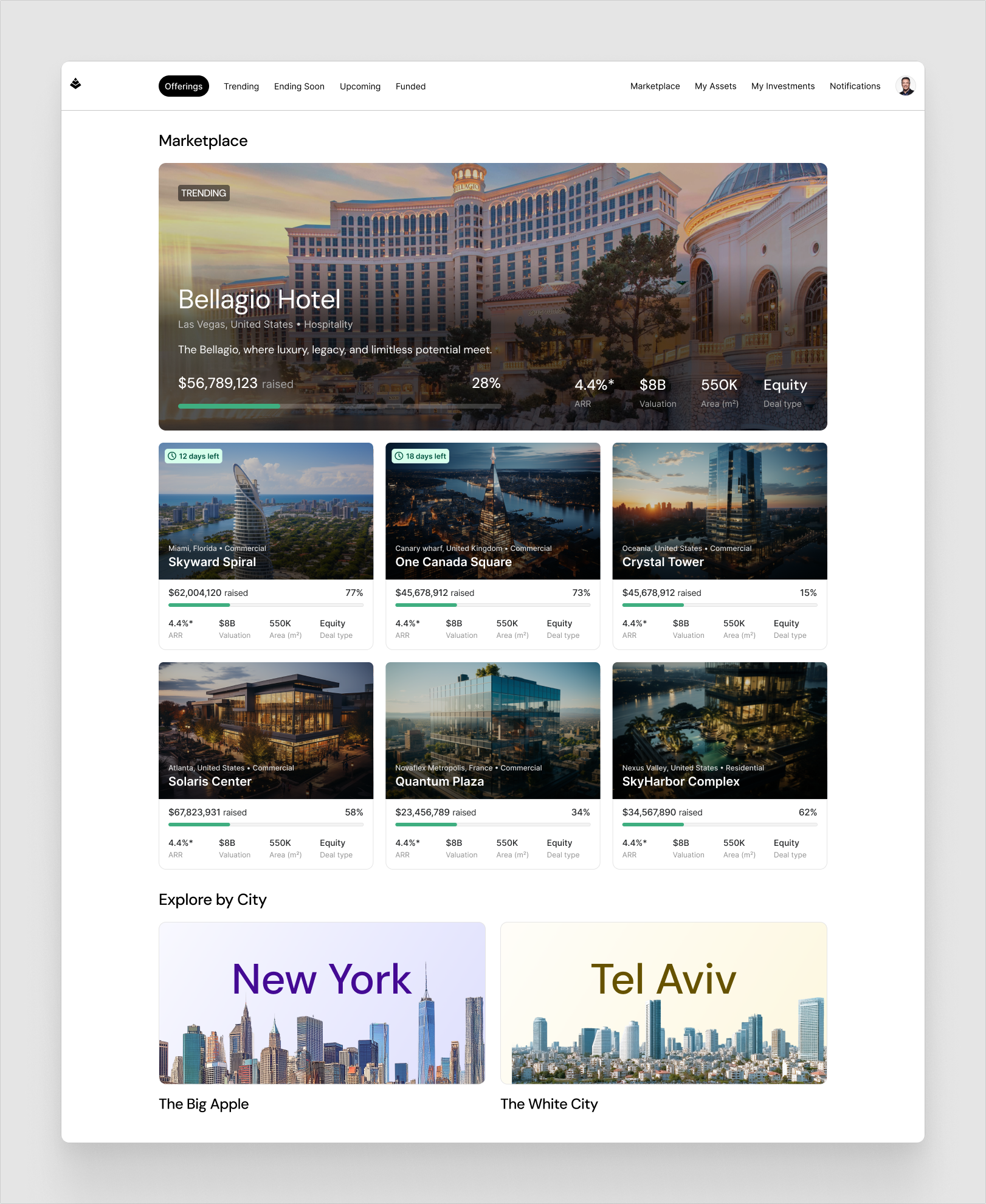Click the One Canada Square funding progress bar
Screen dimensions: 986x1204
493,605
